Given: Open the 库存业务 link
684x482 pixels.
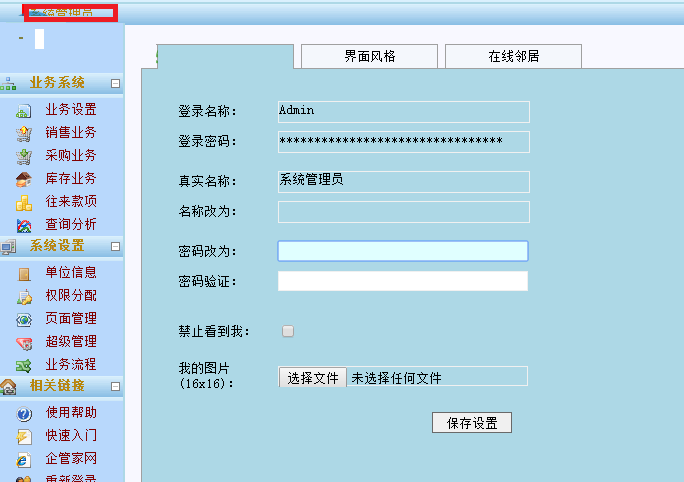Looking at the screenshot, I should click(71, 178).
